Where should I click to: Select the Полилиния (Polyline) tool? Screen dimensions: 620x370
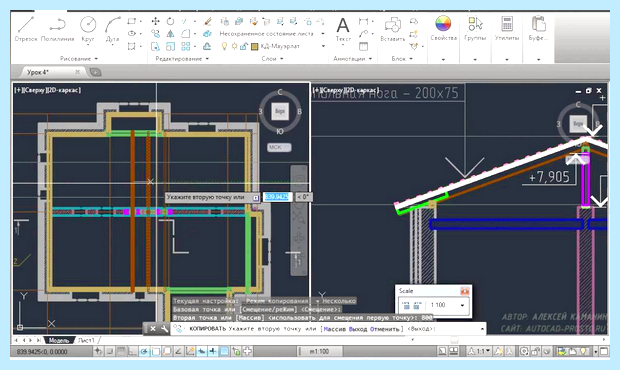[57, 28]
